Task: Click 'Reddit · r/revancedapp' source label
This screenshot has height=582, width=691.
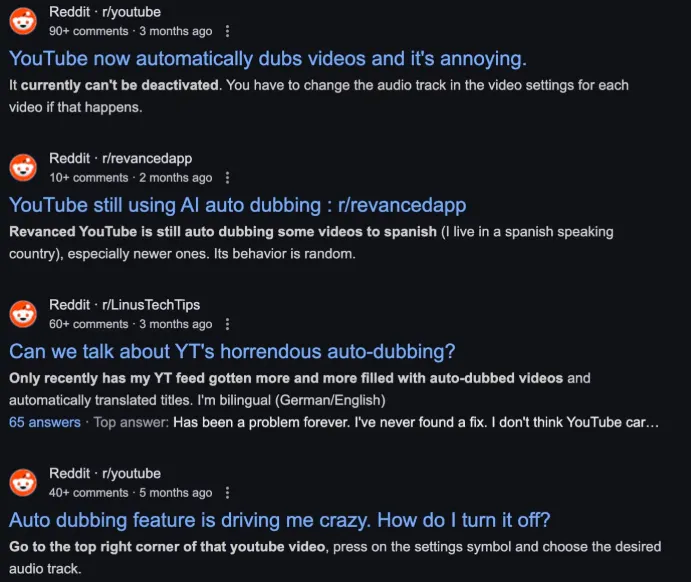Action: click(121, 158)
